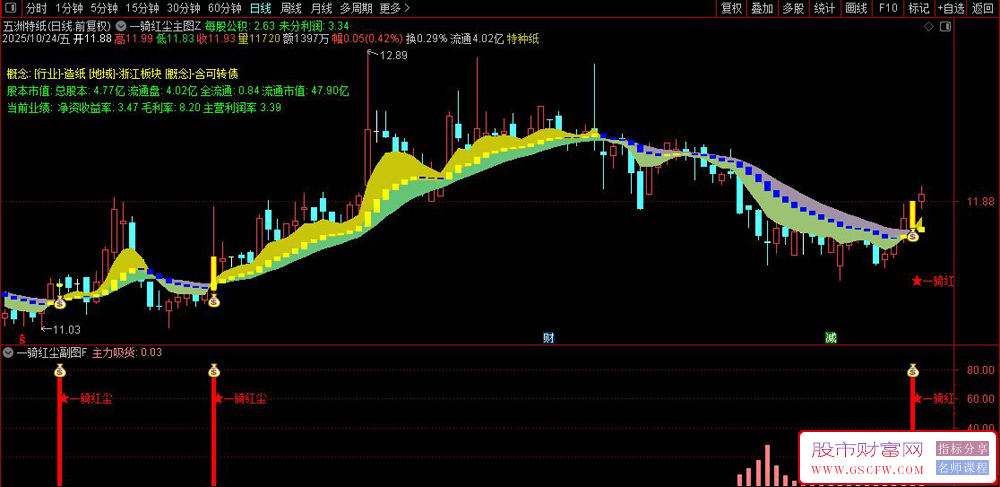The width and height of the screenshot is (1000, 487).
Task: Open the F10 company info
Action: [888, 8]
